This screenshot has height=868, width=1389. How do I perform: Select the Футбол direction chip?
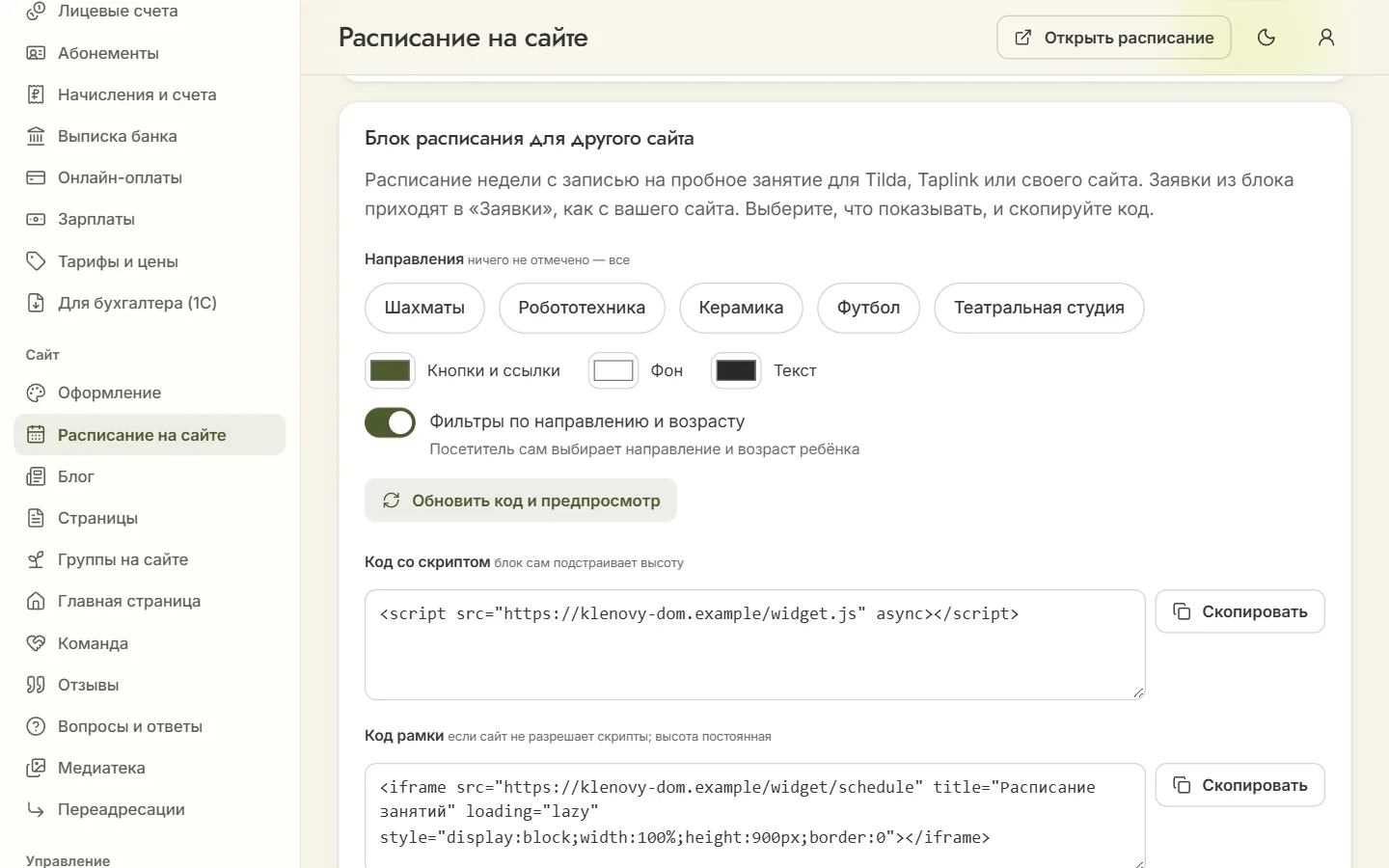click(x=868, y=308)
